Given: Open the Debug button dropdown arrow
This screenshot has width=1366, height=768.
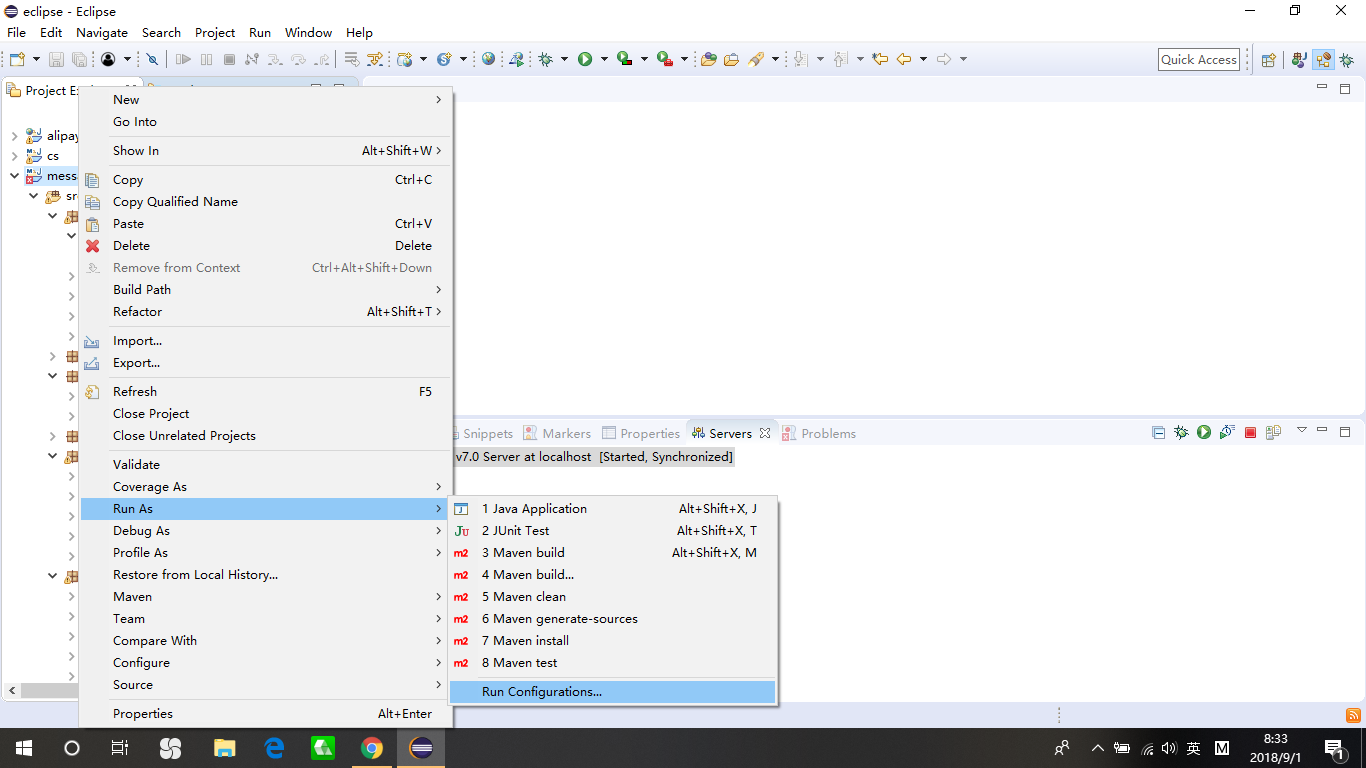Looking at the screenshot, I should 564,60.
